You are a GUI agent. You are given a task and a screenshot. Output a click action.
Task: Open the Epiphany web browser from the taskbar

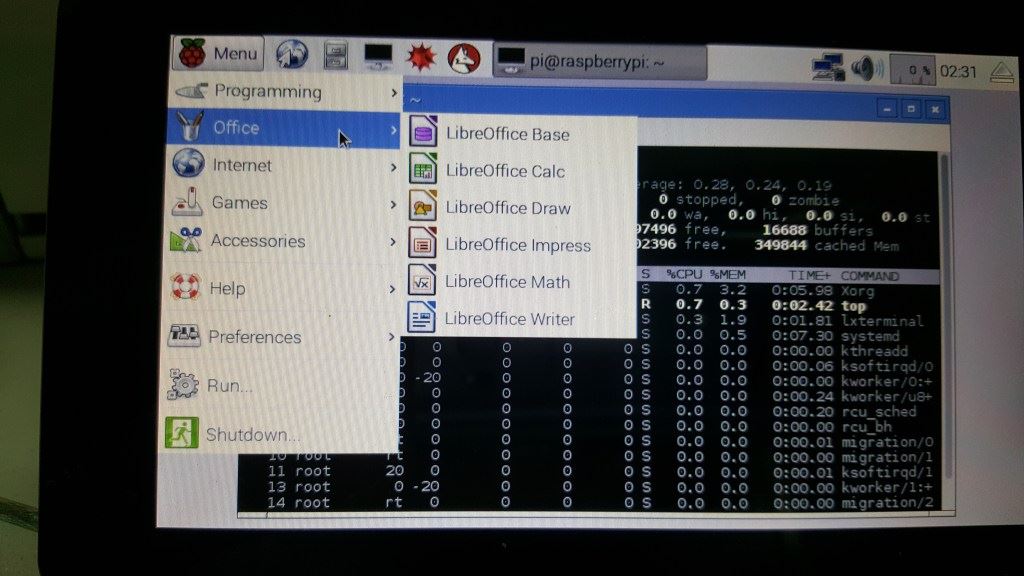coord(290,55)
